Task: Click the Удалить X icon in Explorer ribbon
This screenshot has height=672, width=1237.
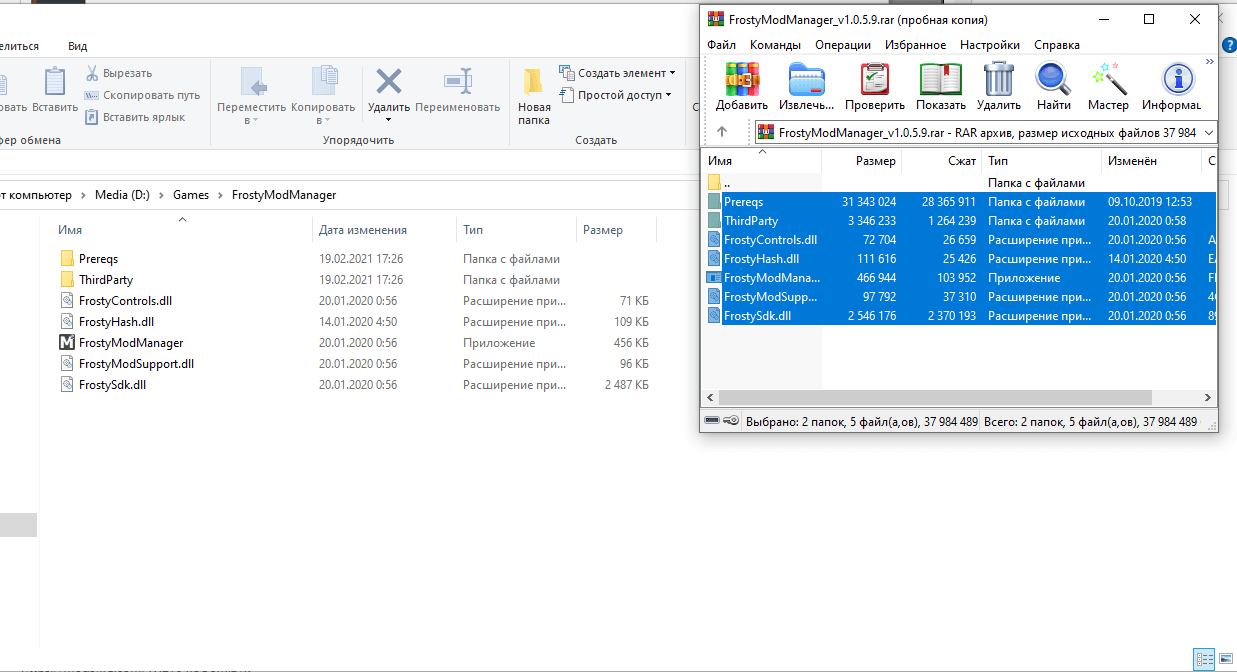Action: (388, 82)
